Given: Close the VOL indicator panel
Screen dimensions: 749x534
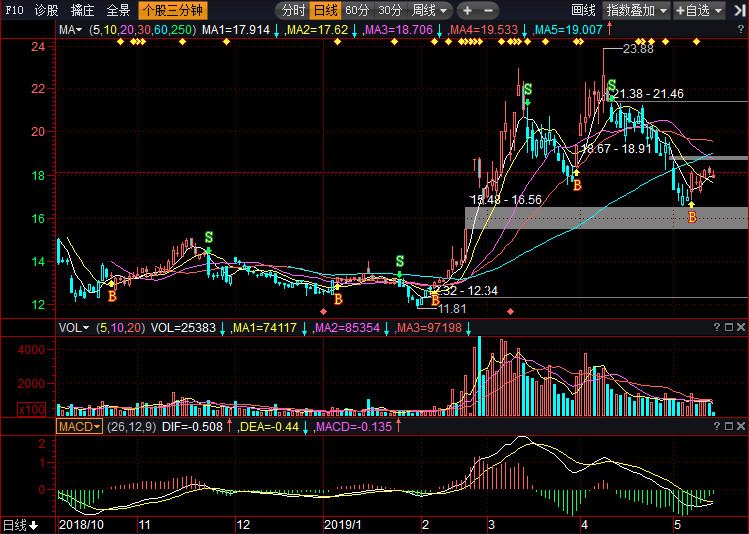Looking at the screenshot, I should coord(740,327).
